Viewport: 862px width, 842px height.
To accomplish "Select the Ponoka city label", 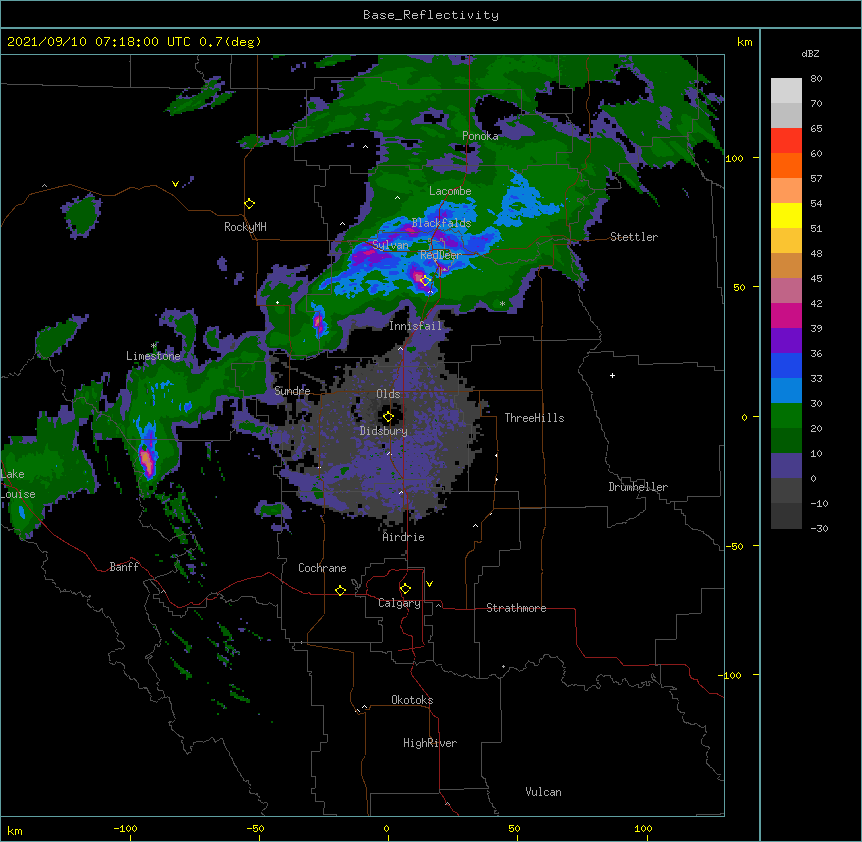I will 480,136.
